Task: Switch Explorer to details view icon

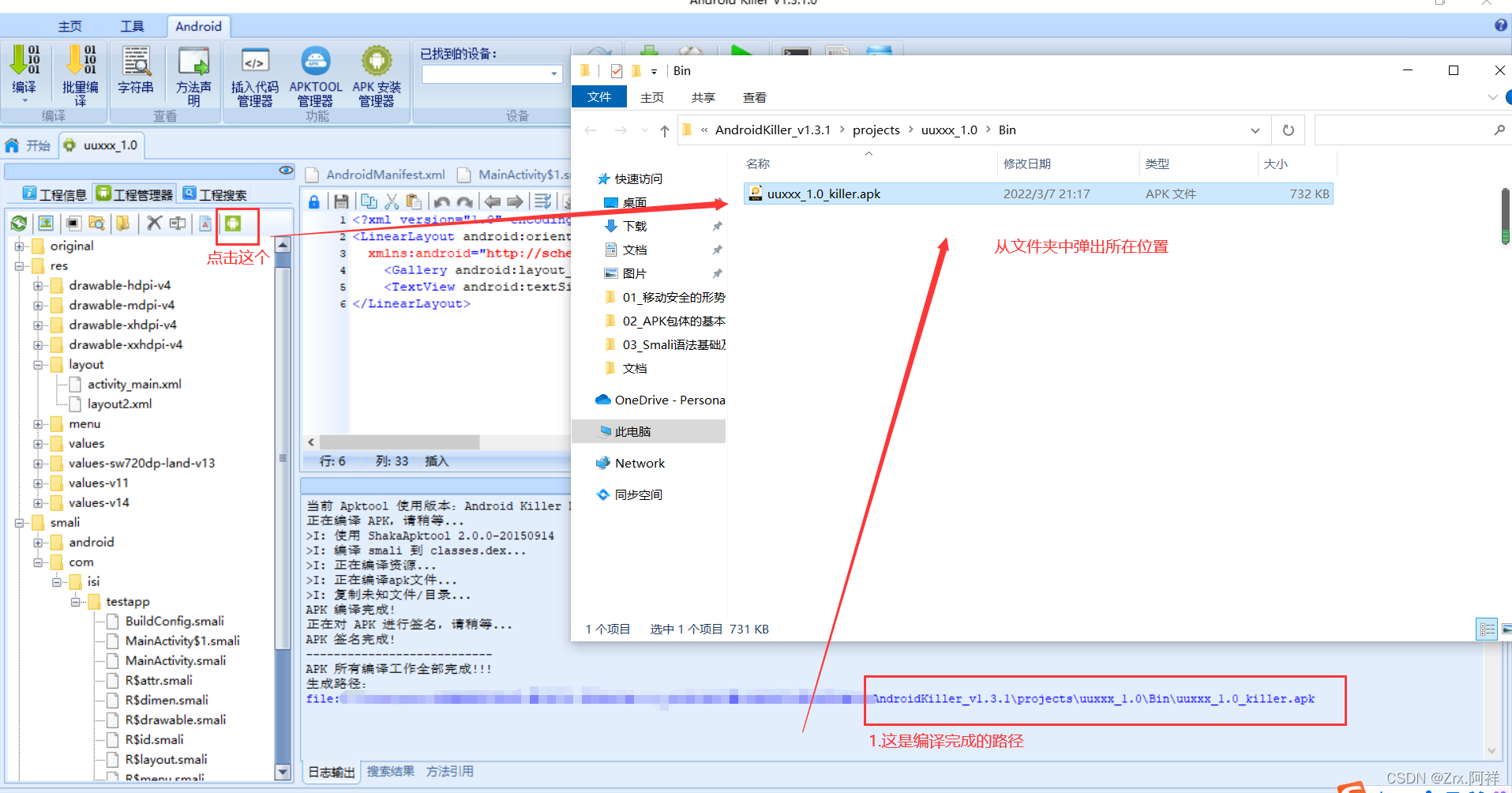Action: point(1487,629)
